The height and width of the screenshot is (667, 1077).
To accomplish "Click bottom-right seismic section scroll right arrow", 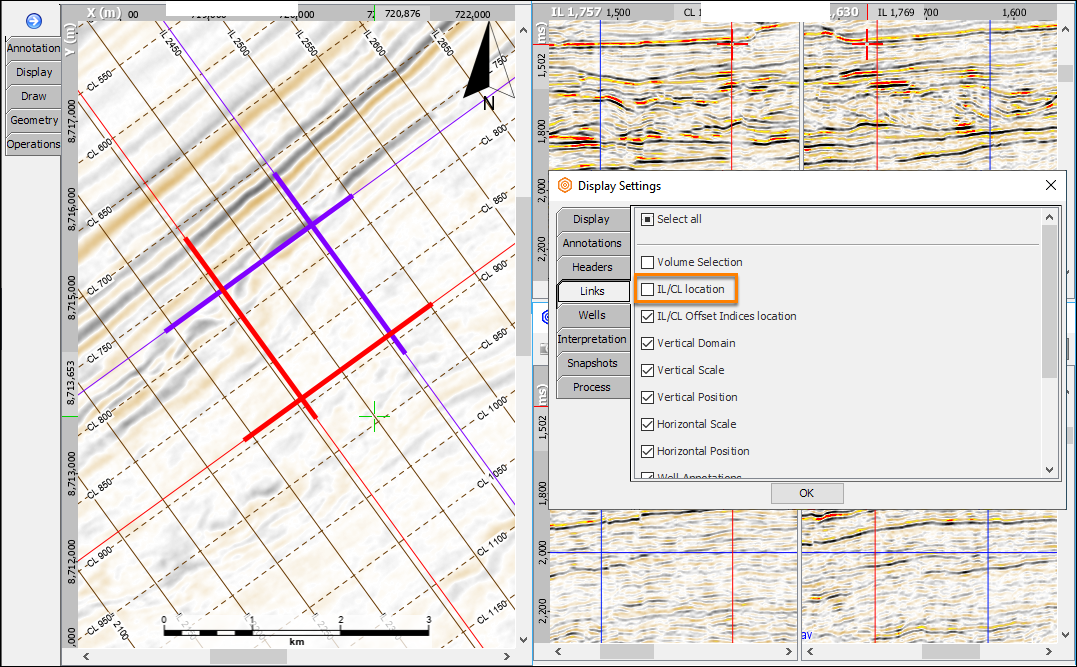I will (x=1049, y=651).
